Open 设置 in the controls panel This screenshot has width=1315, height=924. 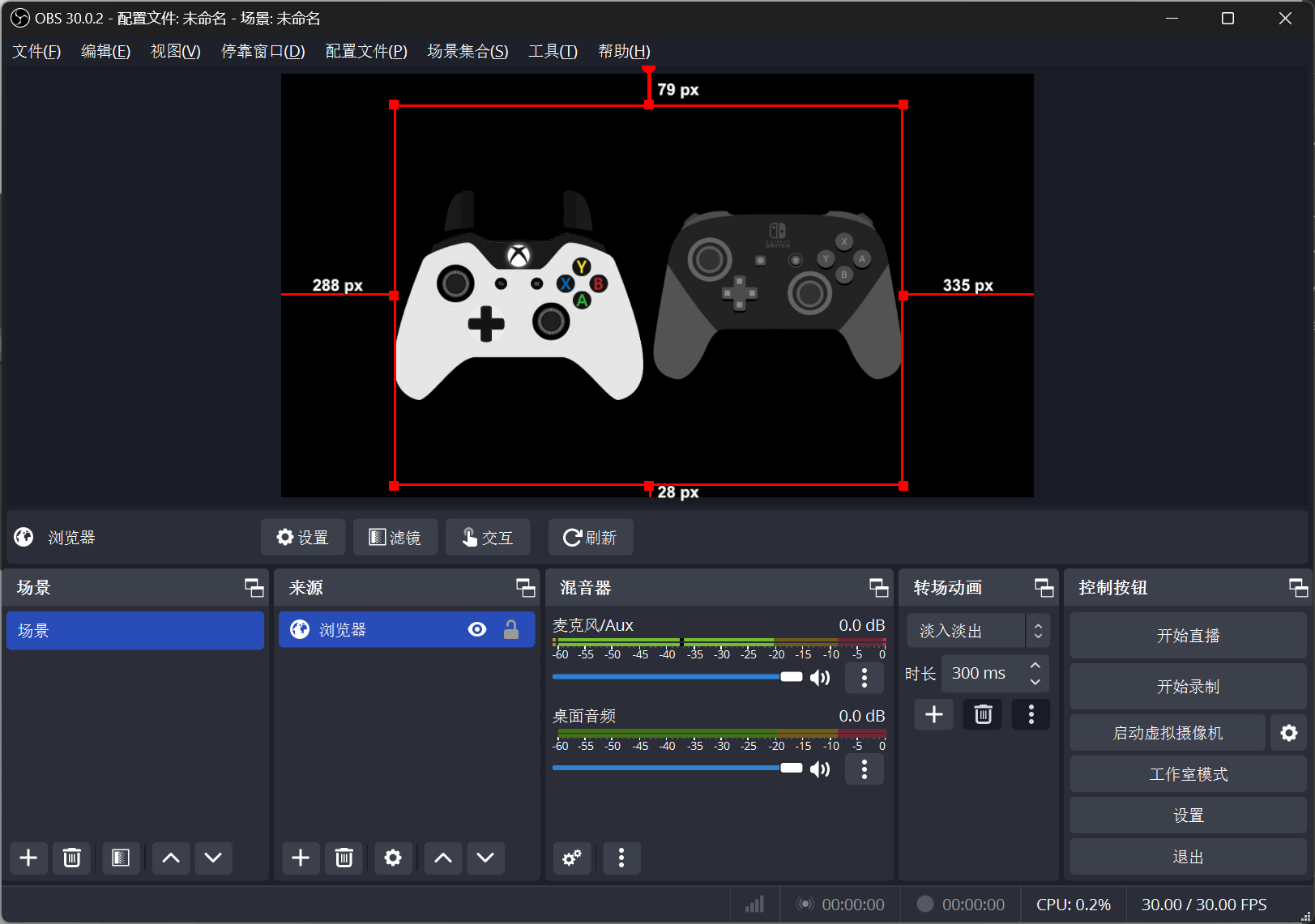pyautogui.click(x=1188, y=815)
